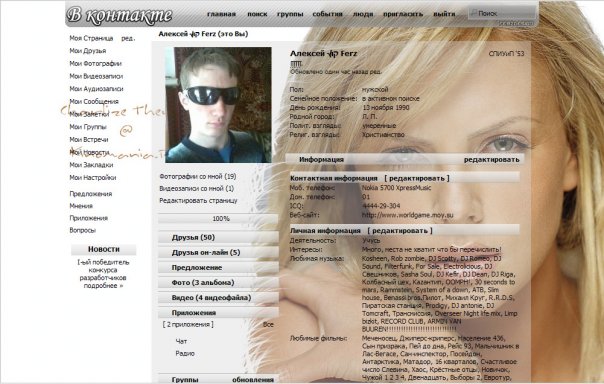Select пригласить in top navigation

pos(403,14)
